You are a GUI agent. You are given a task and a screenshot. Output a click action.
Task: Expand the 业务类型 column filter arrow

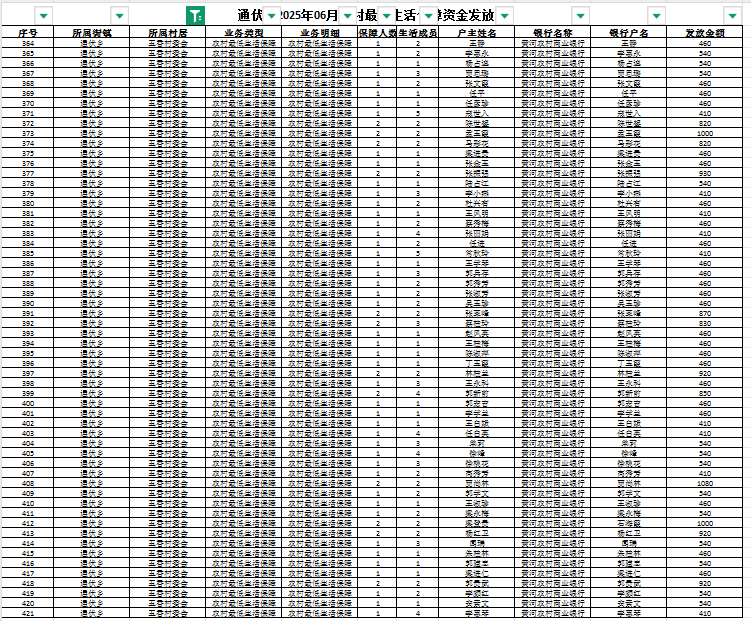(x=271, y=16)
